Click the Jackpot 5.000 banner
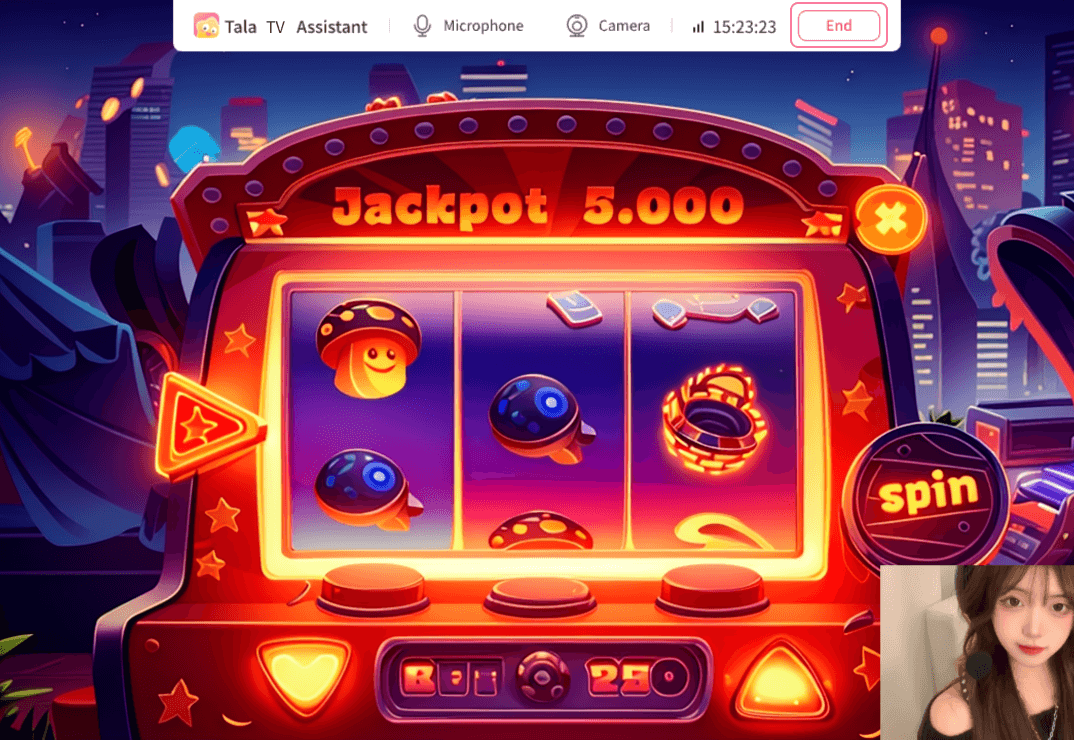This screenshot has width=1074, height=740. pyautogui.click(x=538, y=206)
